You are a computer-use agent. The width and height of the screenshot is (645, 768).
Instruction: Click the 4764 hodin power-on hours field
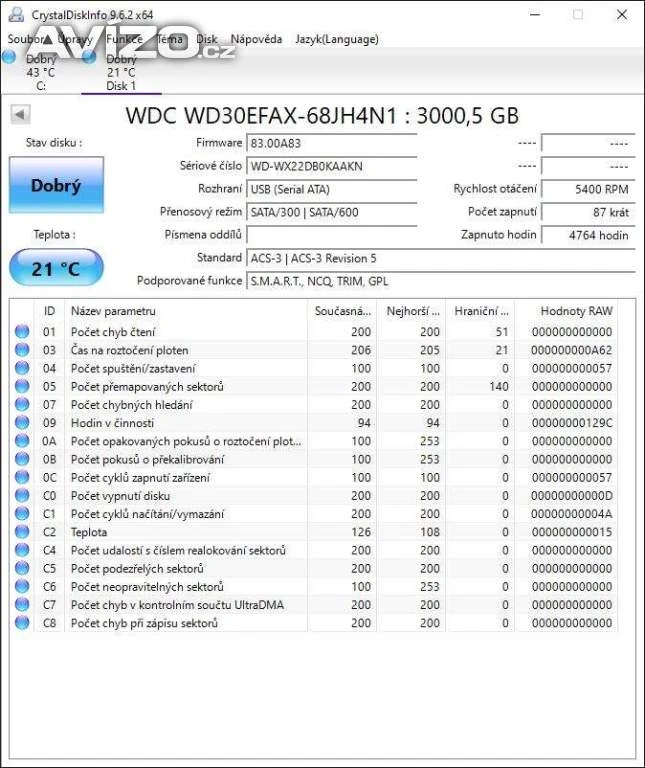(x=588, y=235)
